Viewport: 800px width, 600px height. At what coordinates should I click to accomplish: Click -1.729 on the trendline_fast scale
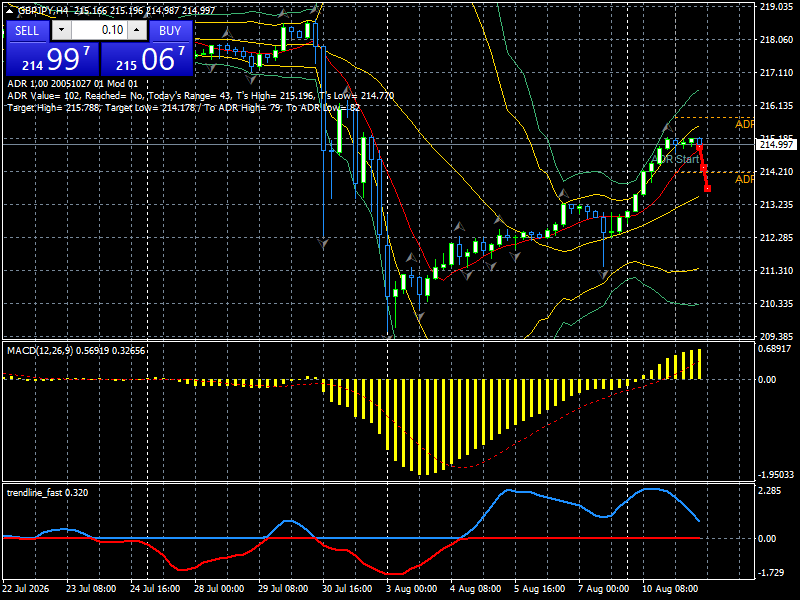click(x=771, y=572)
